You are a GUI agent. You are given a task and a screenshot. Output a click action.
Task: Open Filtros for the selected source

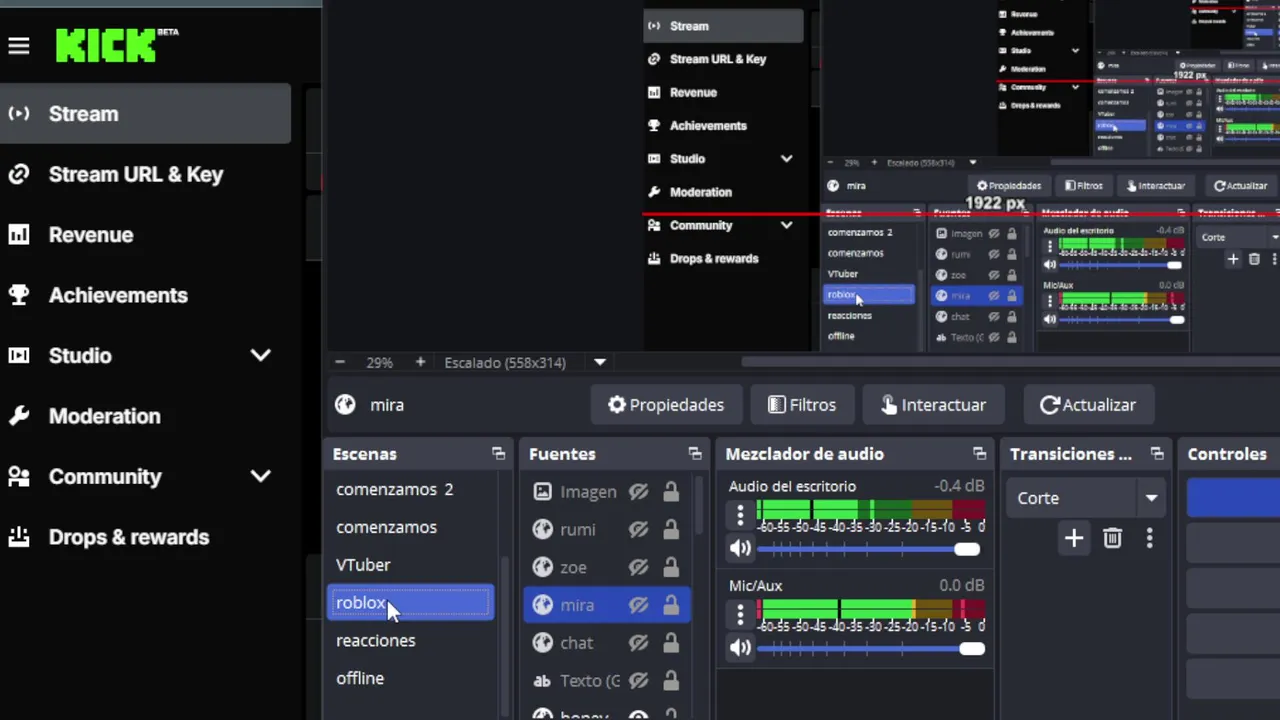[x=802, y=405]
